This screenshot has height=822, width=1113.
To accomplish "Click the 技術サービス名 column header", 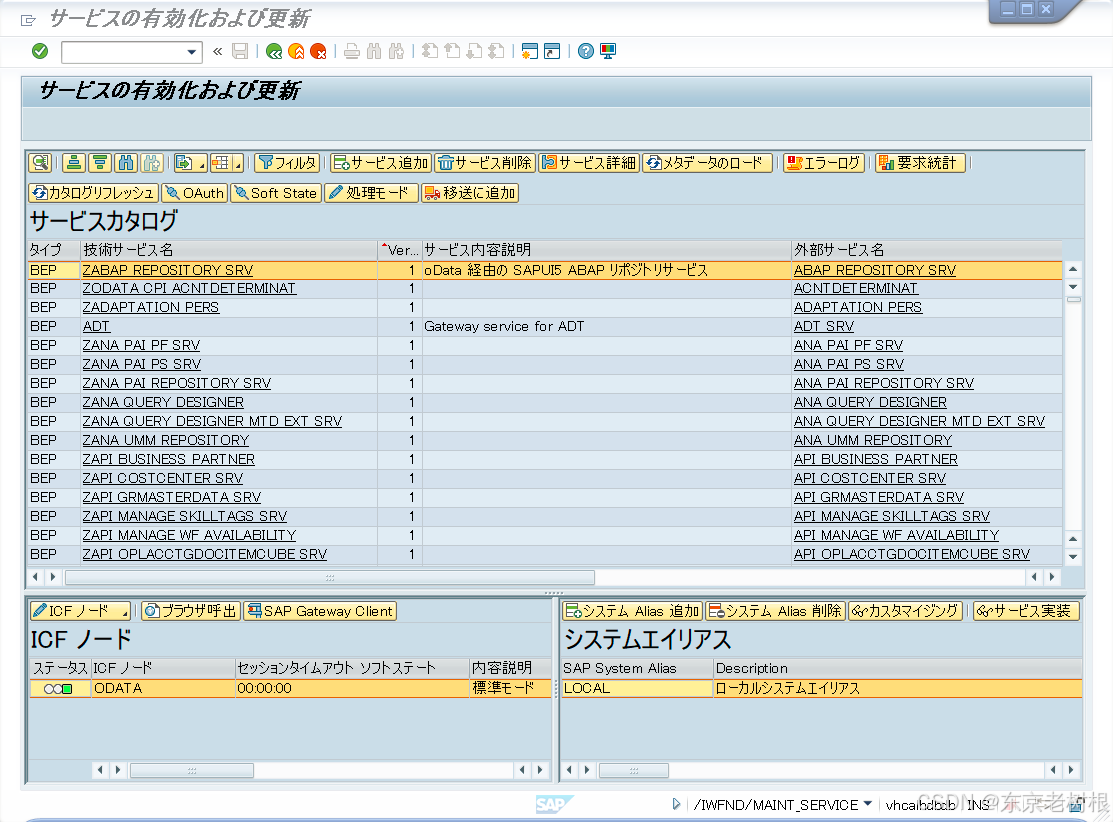I will point(229,250).
